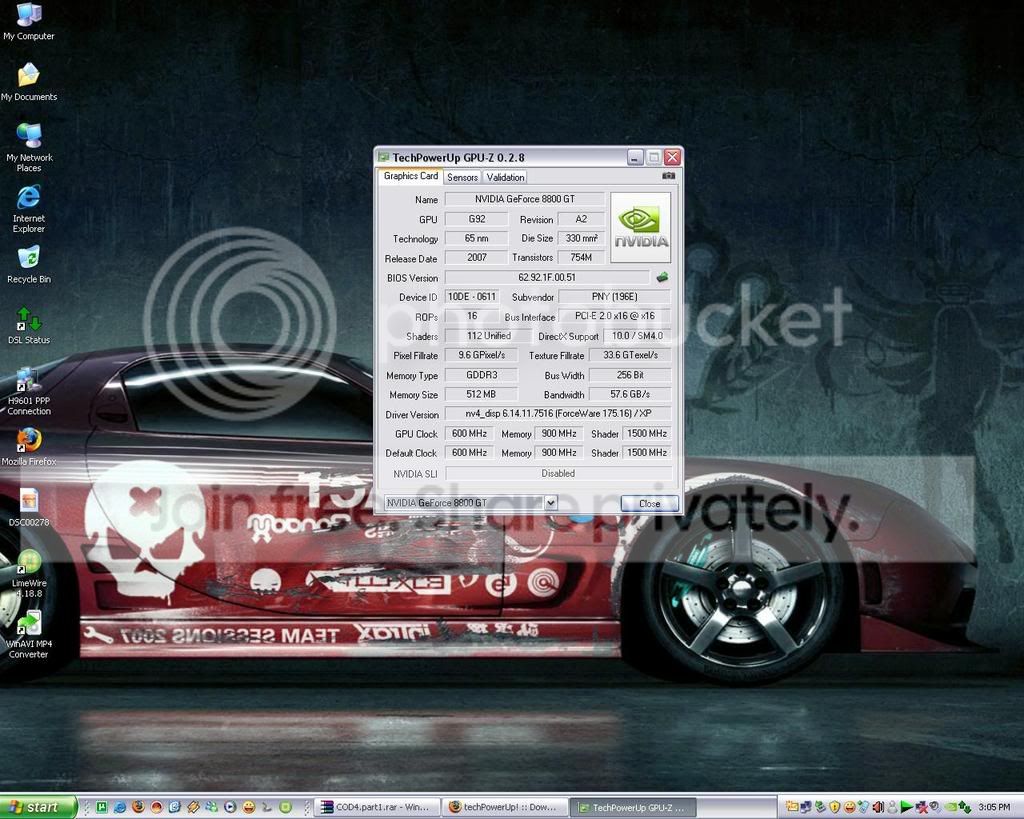Click TechPowerUp GPU-Z taskbar button

coord(633,807)
